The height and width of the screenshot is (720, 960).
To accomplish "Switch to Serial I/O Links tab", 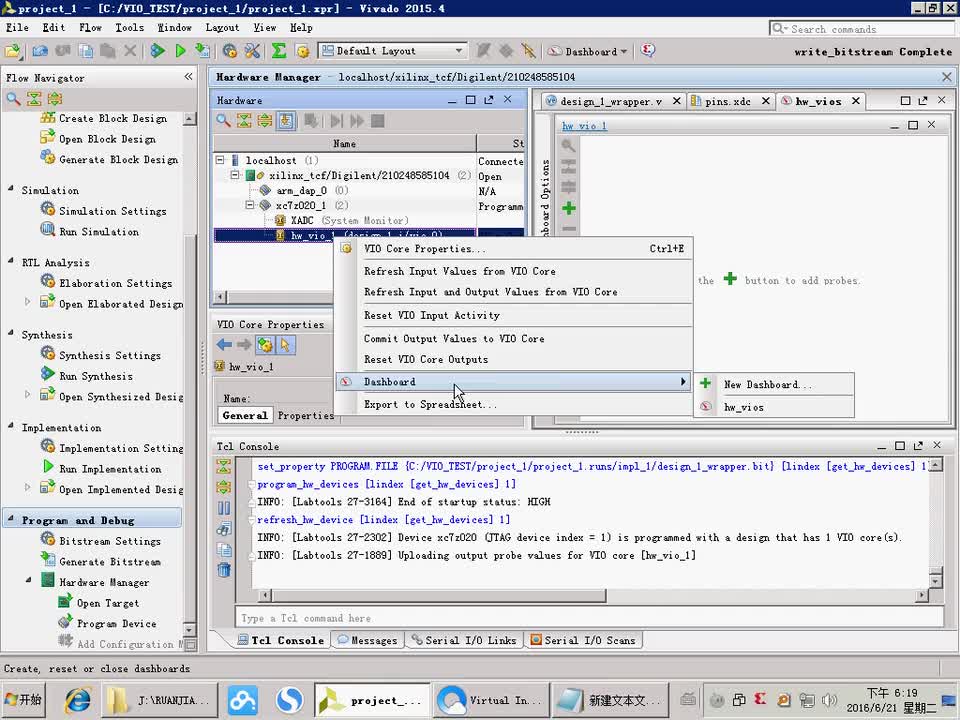I will pos(464,640).
